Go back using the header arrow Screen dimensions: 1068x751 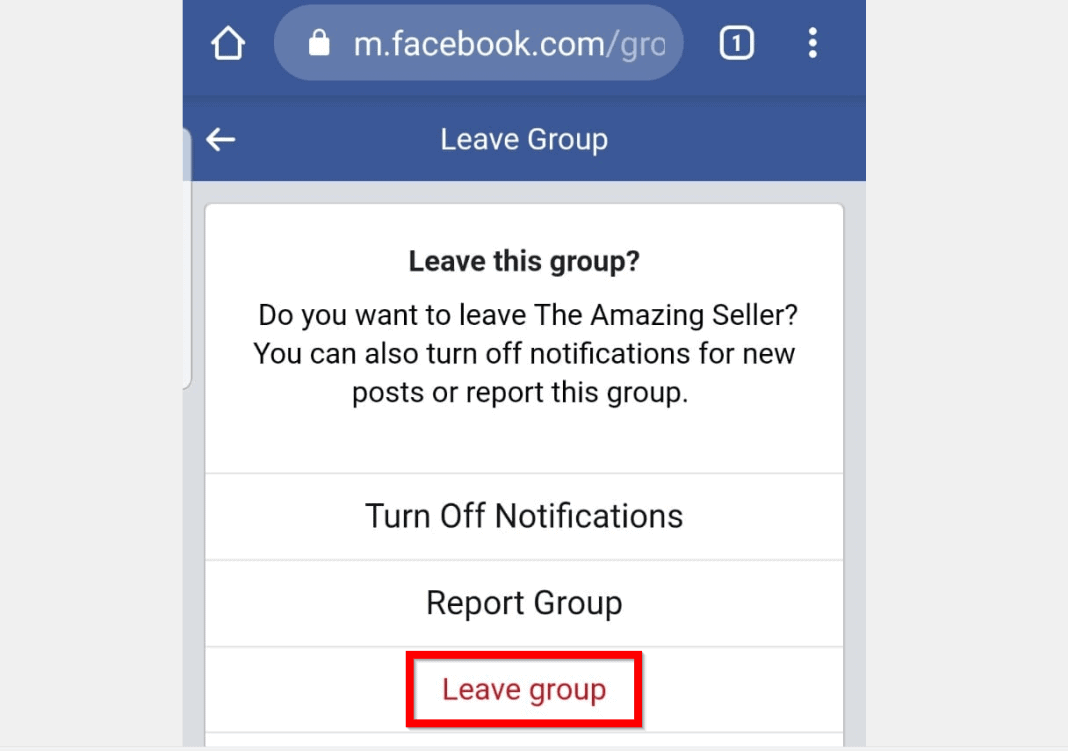point(221,140)
